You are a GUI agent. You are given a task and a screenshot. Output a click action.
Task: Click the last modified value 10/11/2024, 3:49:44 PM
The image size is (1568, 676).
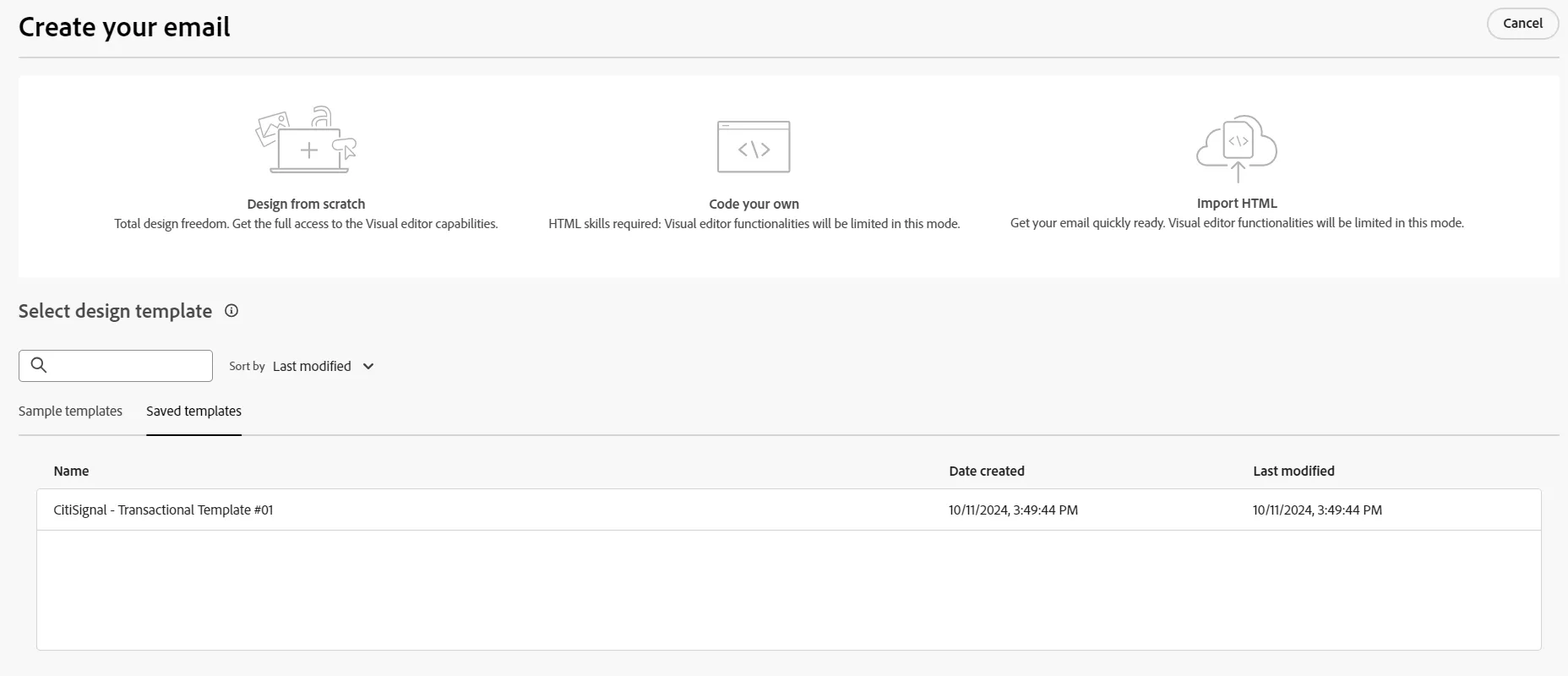click(x=1317, y=510)
